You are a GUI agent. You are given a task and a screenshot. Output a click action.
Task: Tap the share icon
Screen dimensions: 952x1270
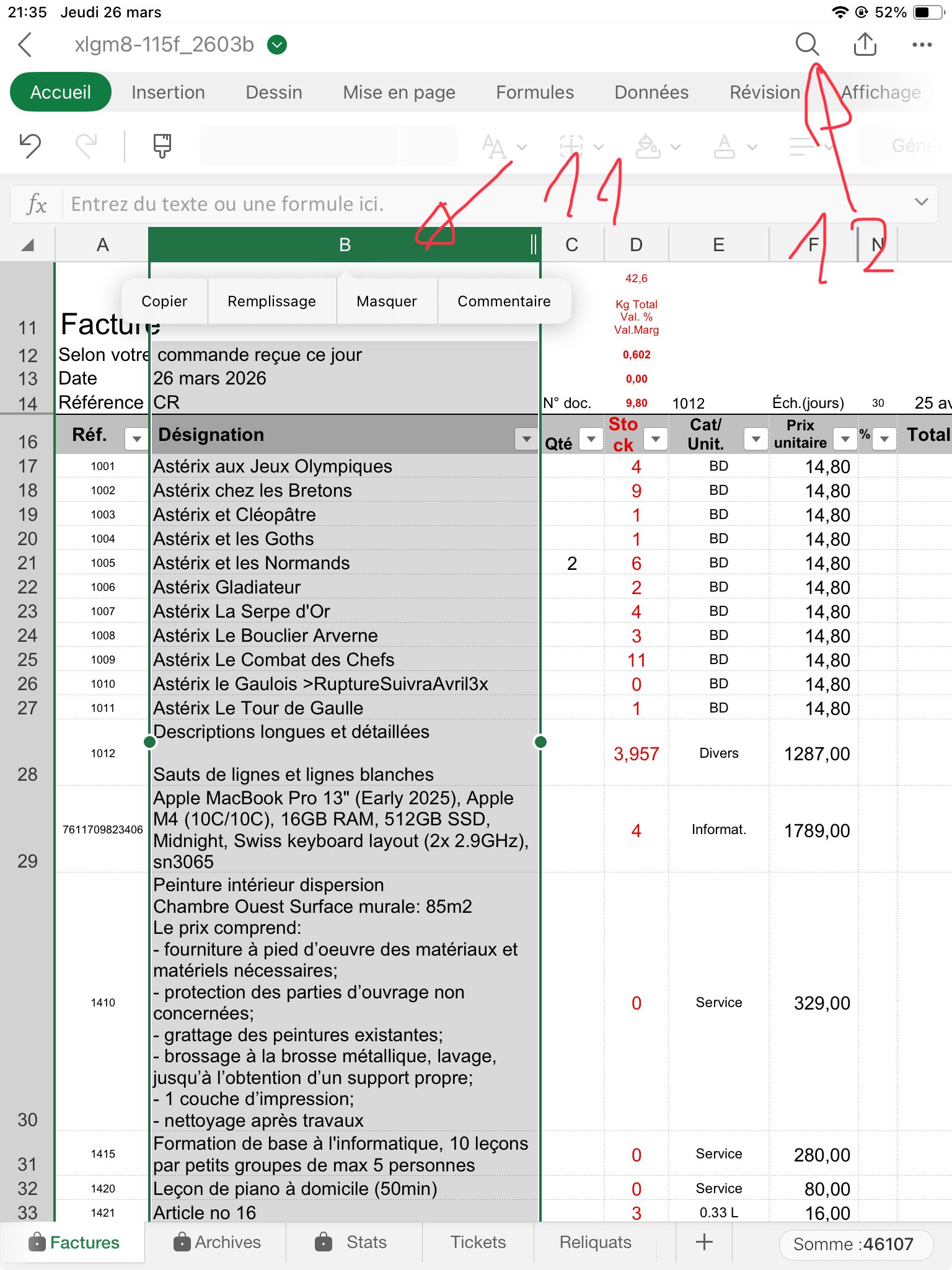865,45
